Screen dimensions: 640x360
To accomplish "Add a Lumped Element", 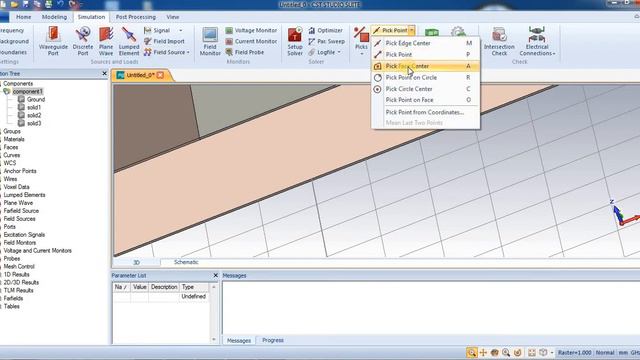I will pyautogui.click(x=129, y=41).
